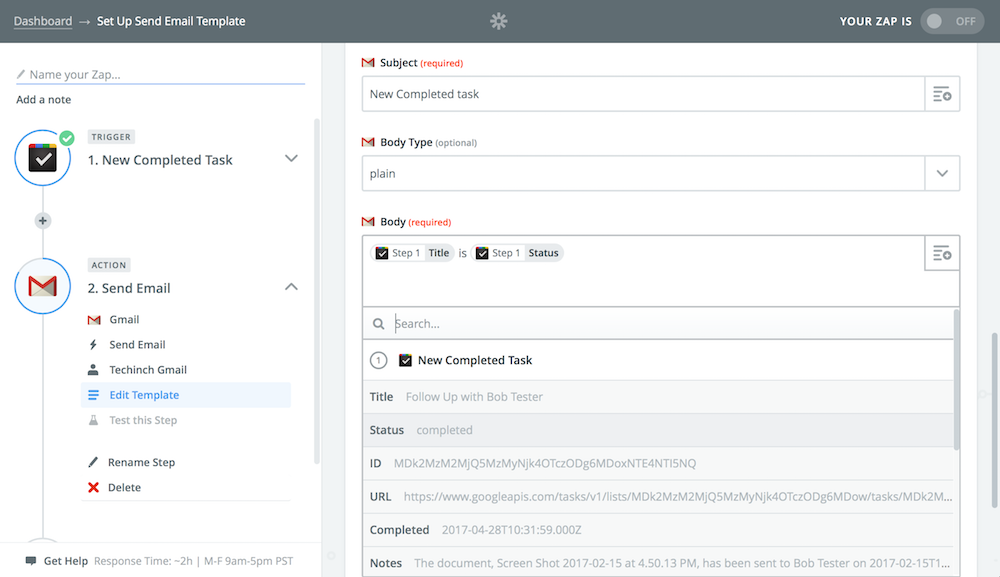This screenshot has width=1000, height=577.
Task: Delete the Send Email step
Action: tap(124, 487)
